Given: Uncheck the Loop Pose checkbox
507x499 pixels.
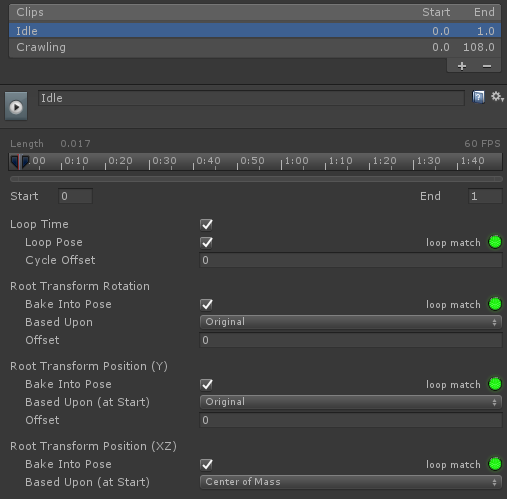Looking at the screenshot, I should [x=207, y=242].
